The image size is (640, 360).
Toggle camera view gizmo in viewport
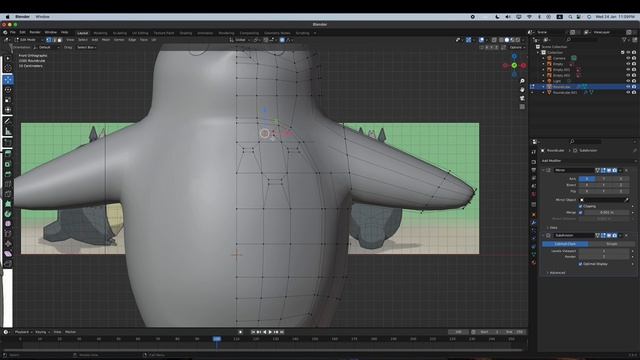point(522,98)
